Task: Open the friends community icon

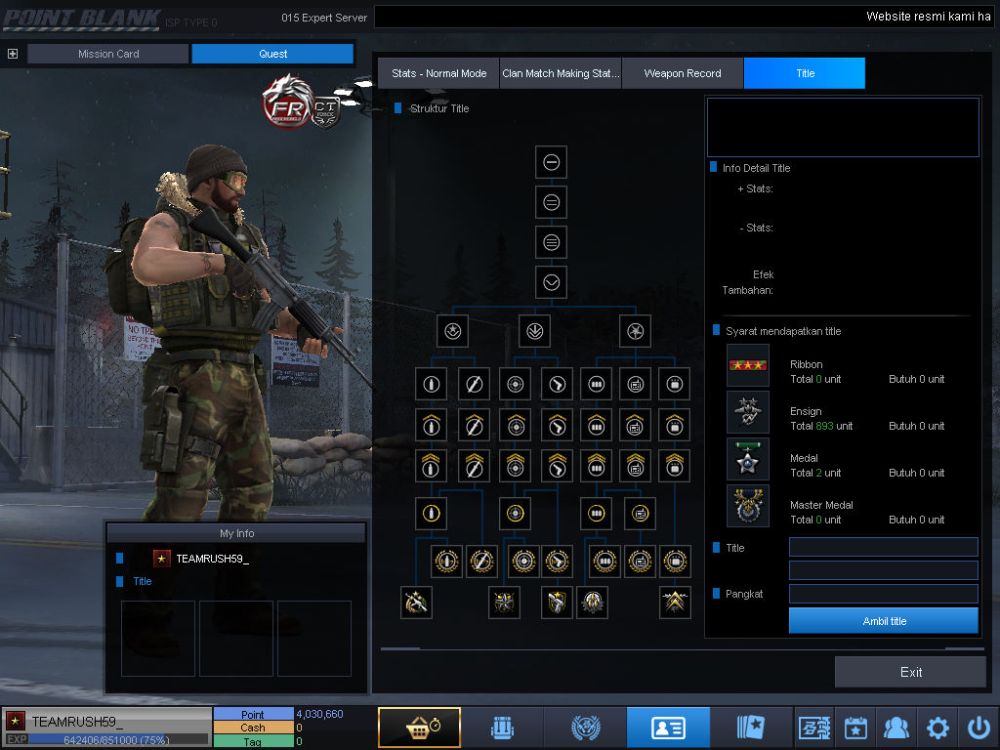Action: point(896,728)
